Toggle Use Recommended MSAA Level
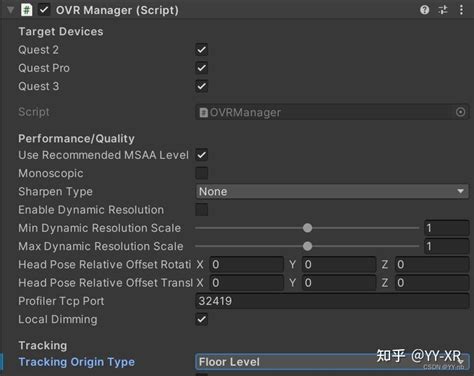The width and height of the screenshot is (474, 376). [202, 155]
